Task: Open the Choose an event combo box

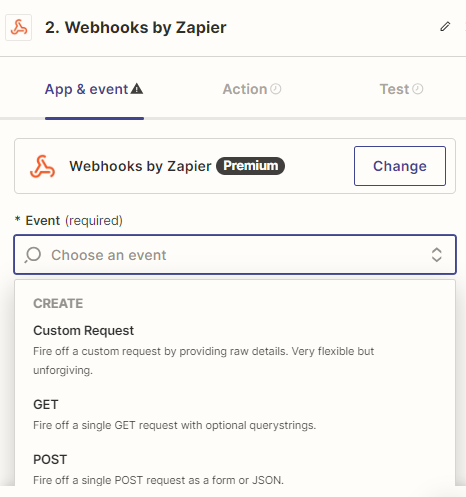Action: pos(235,255)
